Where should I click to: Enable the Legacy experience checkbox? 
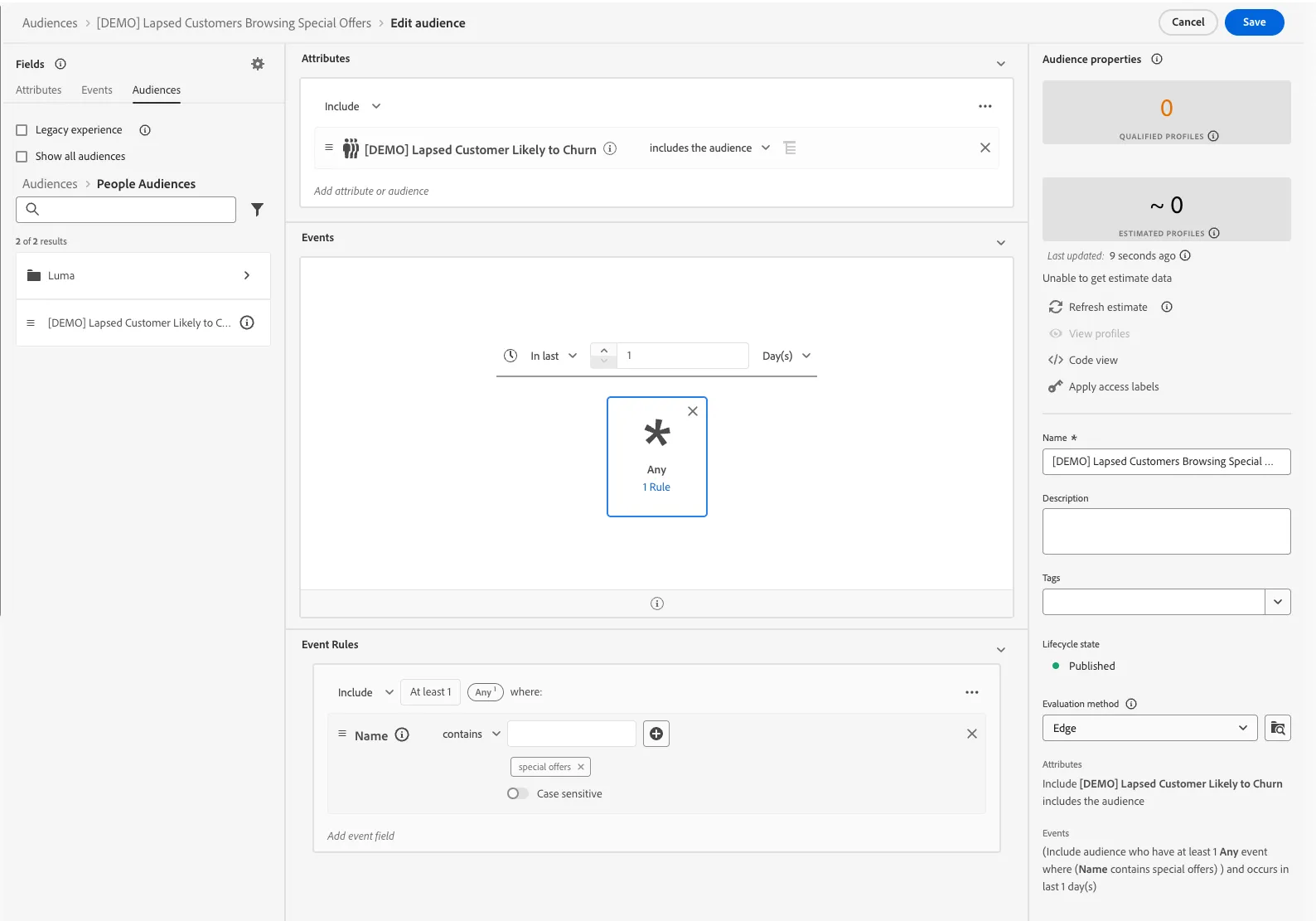(x=22, y=130)
